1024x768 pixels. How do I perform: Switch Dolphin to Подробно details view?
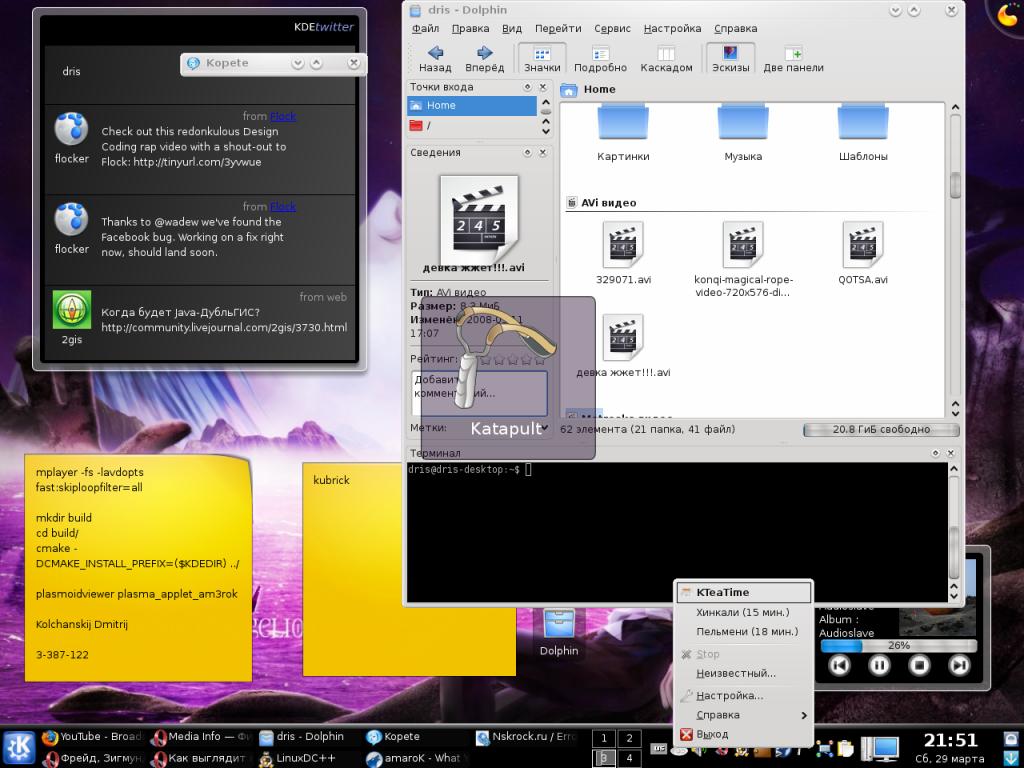[x=600, y=59]
